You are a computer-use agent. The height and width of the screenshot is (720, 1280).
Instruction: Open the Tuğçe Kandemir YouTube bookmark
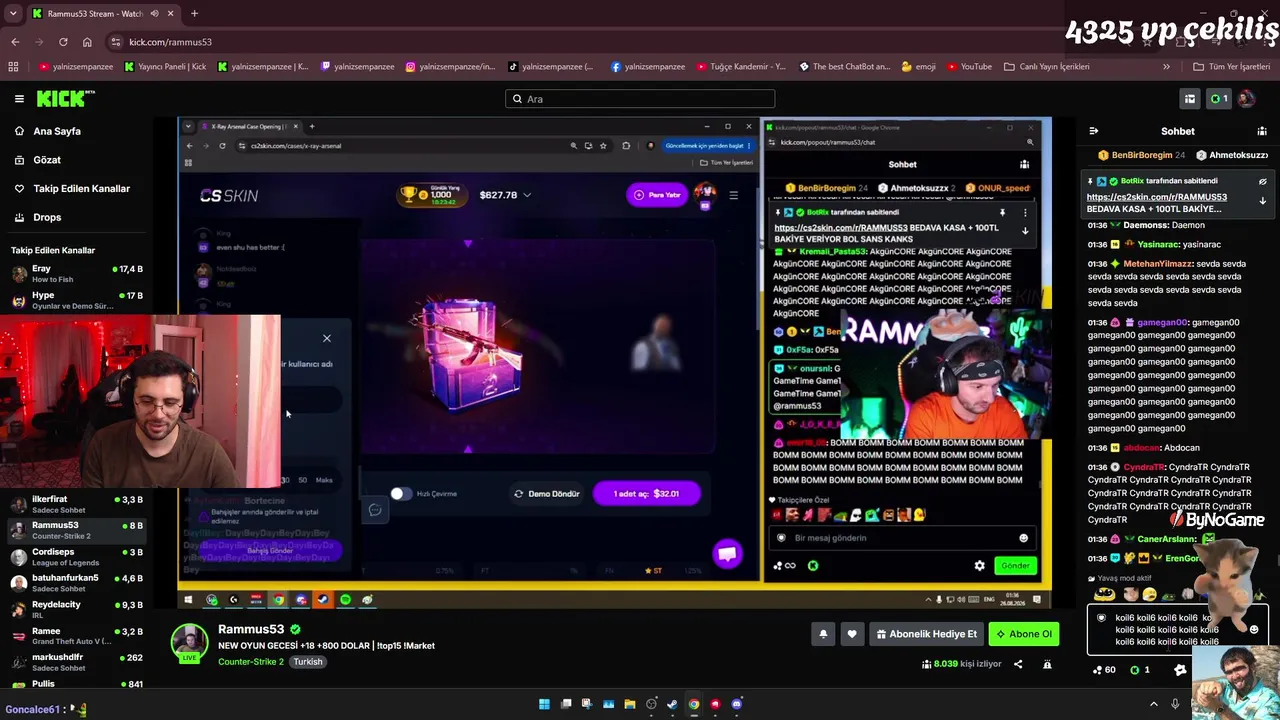tap(743, 67)
